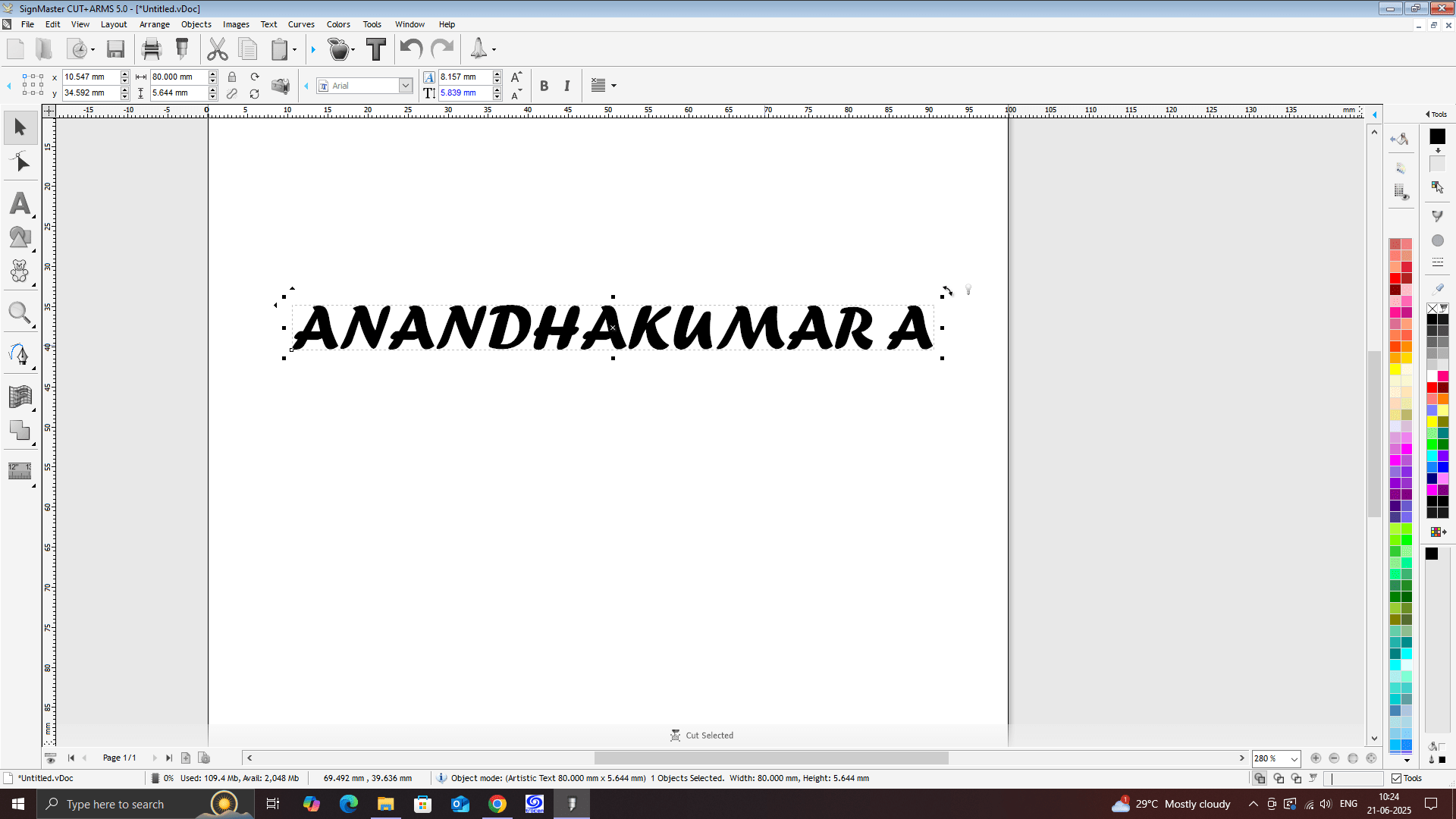This screenshot has width=1456, height=819.
Task: Toggle bold text formatting
Action: coord(544,86)
